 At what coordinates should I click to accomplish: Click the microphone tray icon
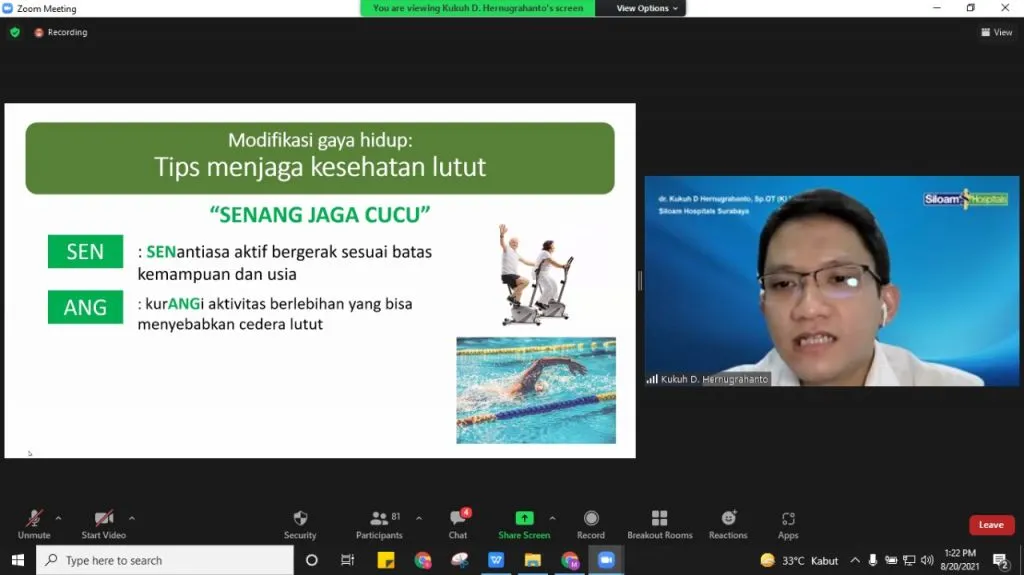[872, 560]
